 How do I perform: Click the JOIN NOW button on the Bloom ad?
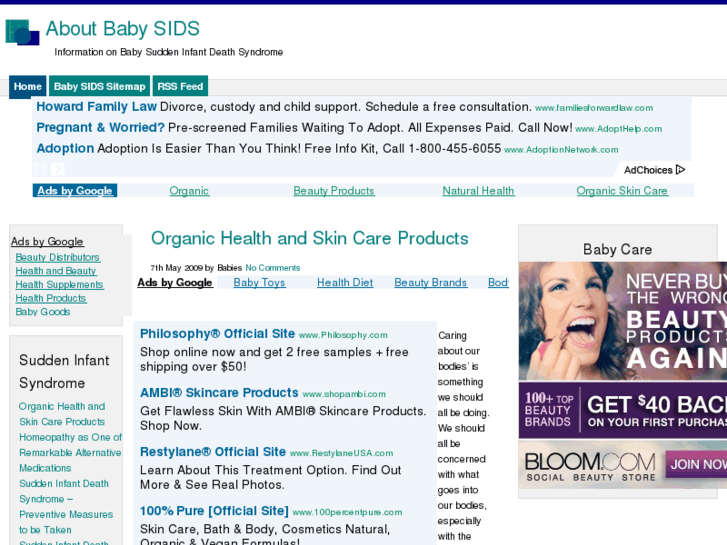(696, 464)
